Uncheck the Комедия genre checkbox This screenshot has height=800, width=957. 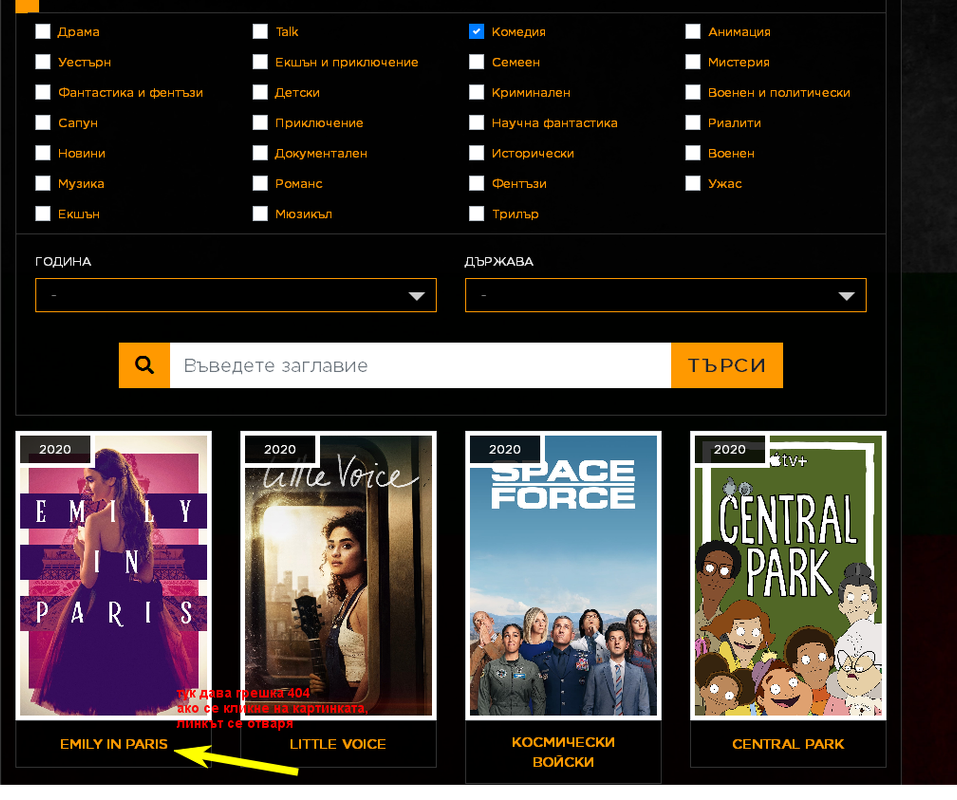(x=477, y=31)
